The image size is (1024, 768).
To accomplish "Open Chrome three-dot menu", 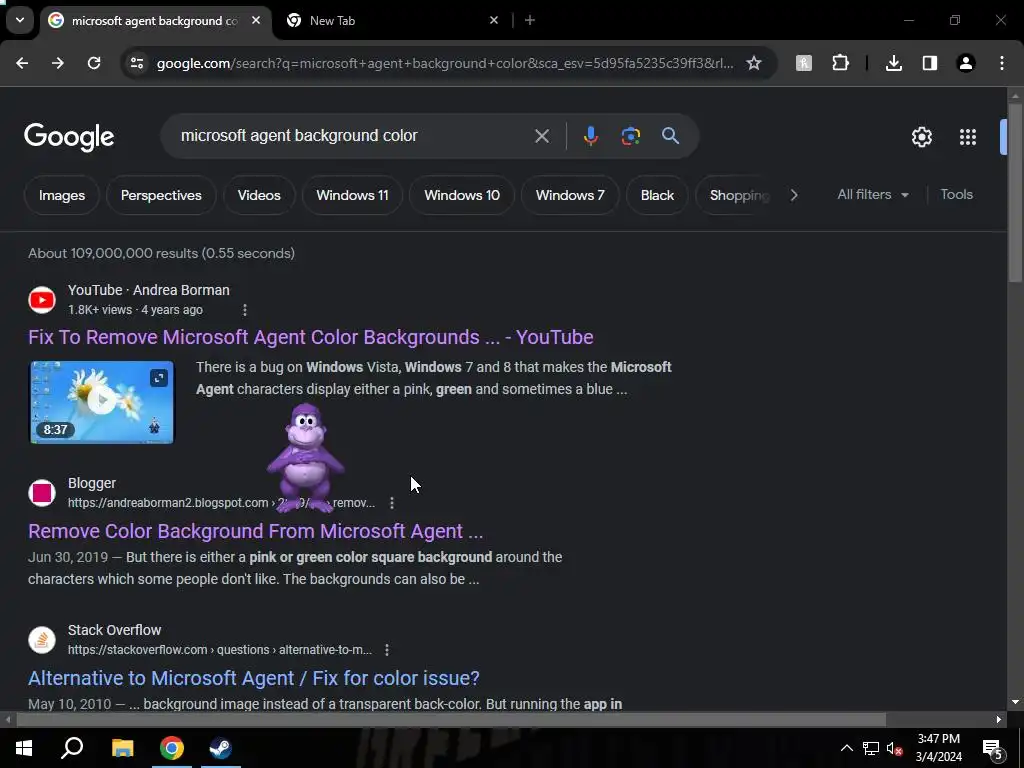I will (1002, 63).
